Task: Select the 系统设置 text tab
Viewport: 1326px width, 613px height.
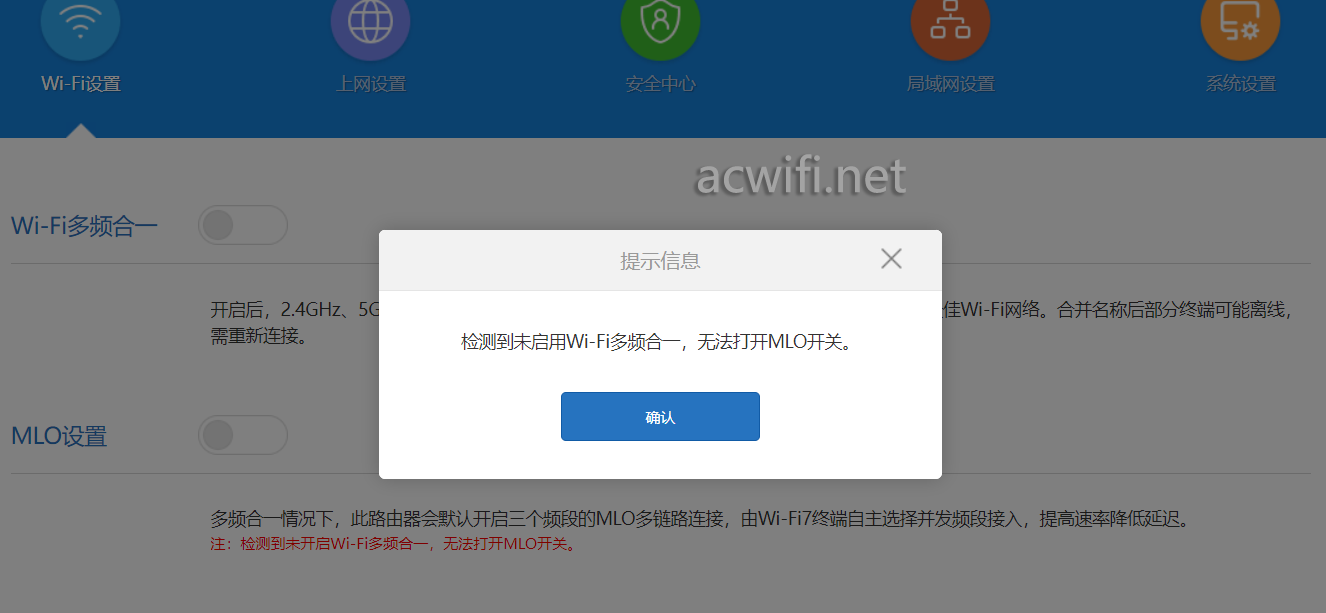Action: coord(1241,84)
